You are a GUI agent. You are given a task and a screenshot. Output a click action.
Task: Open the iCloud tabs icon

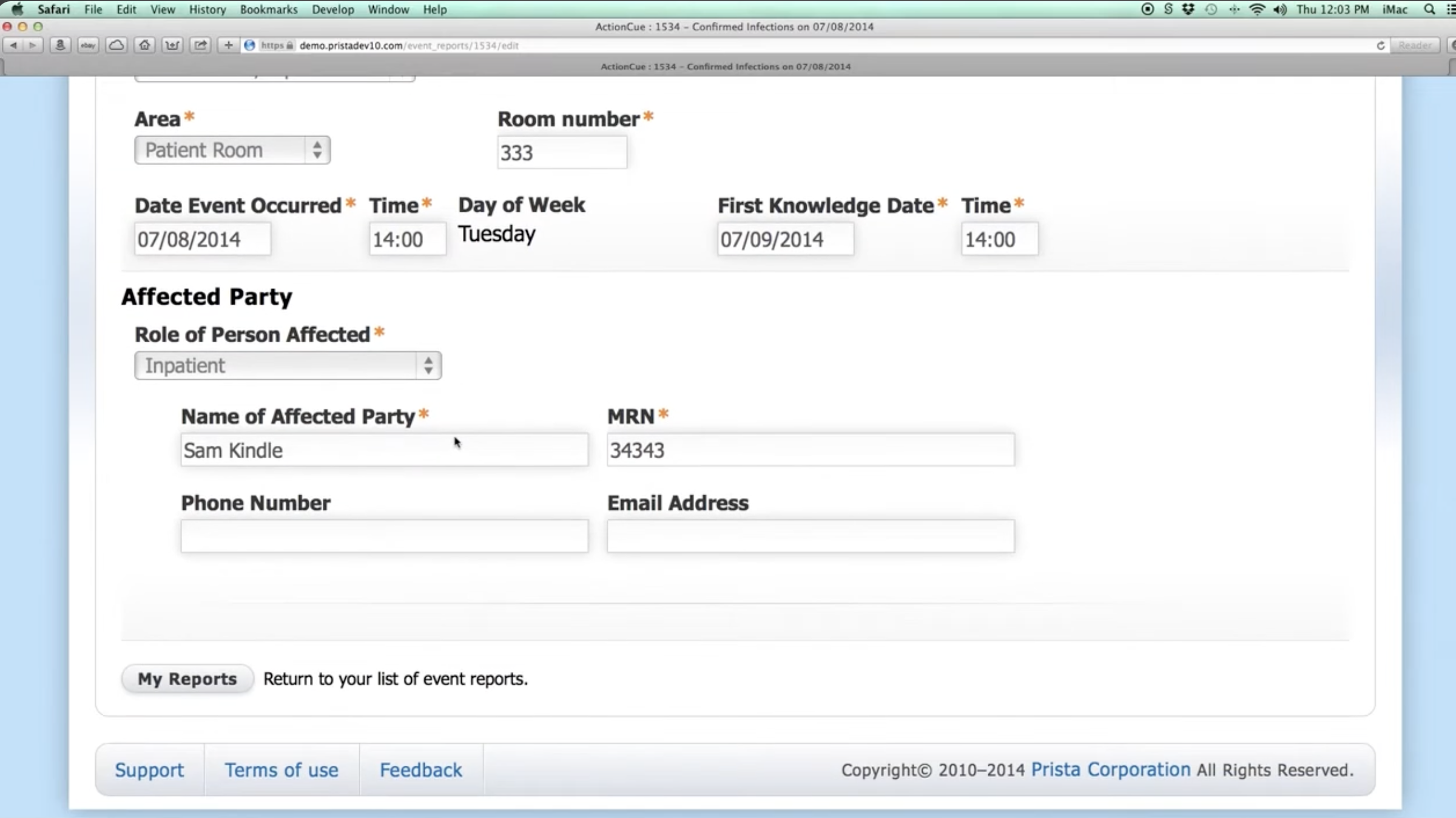coord(116,45)
